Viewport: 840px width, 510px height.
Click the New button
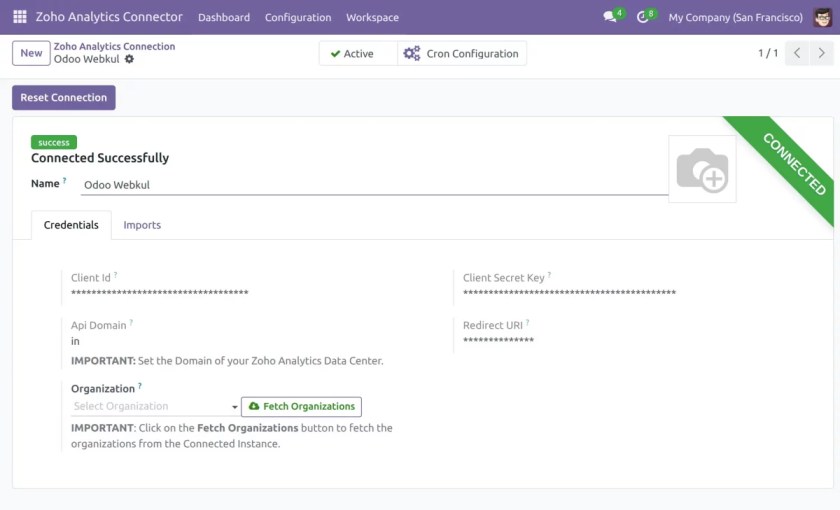point(31,53)
